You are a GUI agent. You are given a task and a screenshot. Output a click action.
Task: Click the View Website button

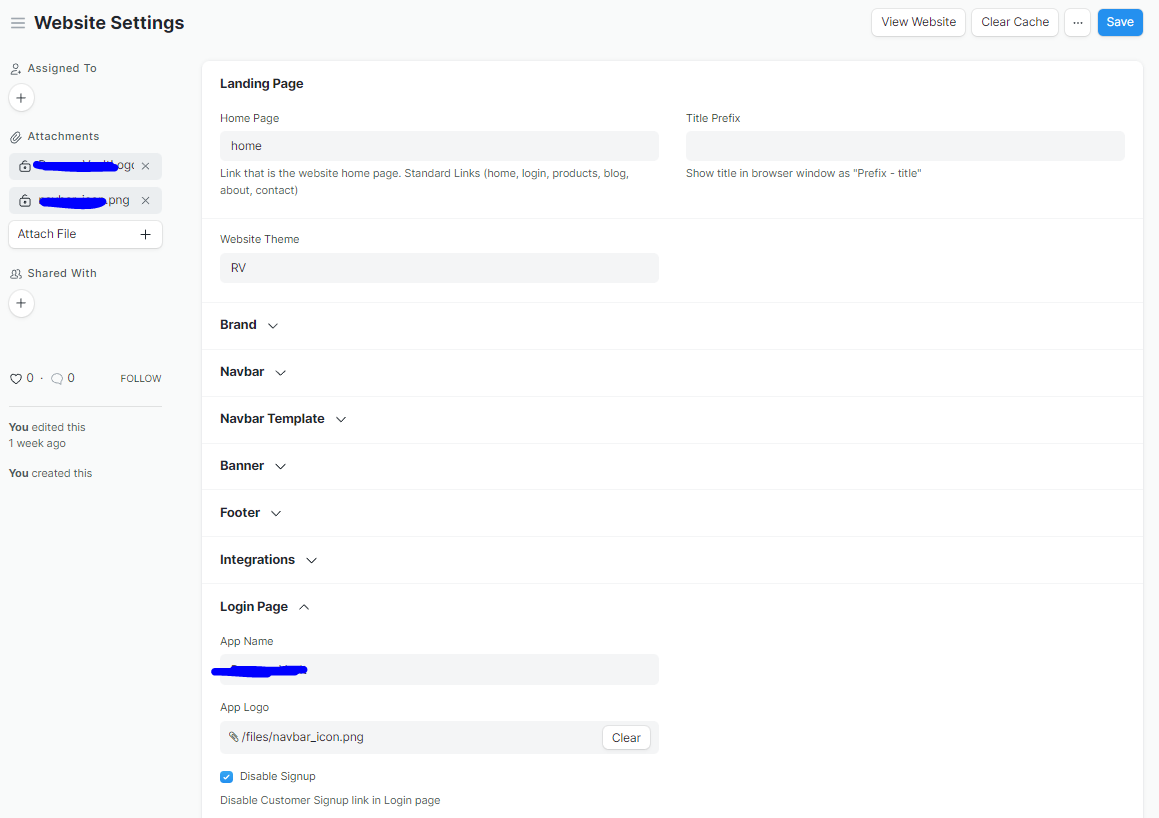coord(918,22)
